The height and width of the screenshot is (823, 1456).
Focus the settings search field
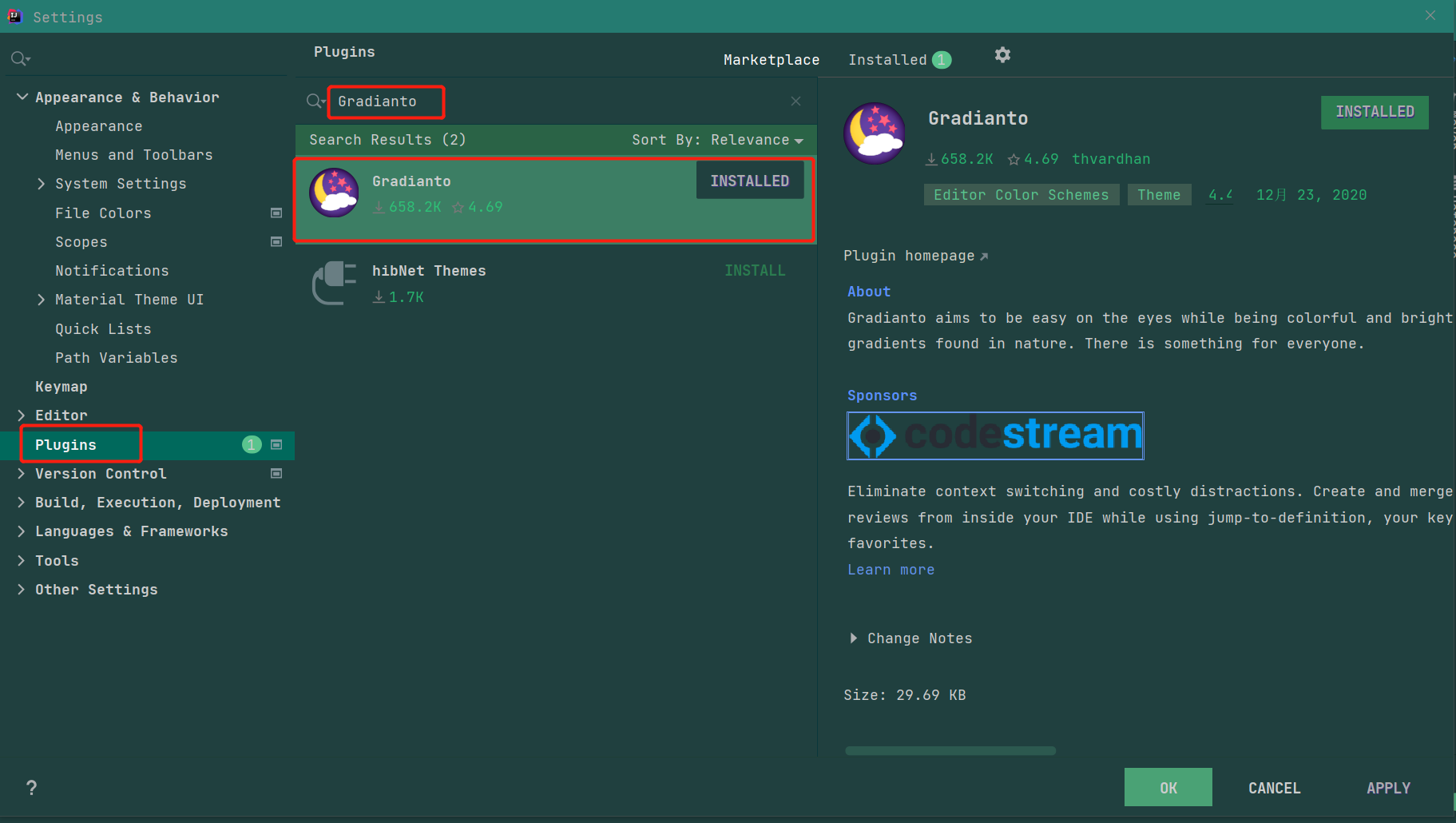pyautogui.click(x=148, y=58)
